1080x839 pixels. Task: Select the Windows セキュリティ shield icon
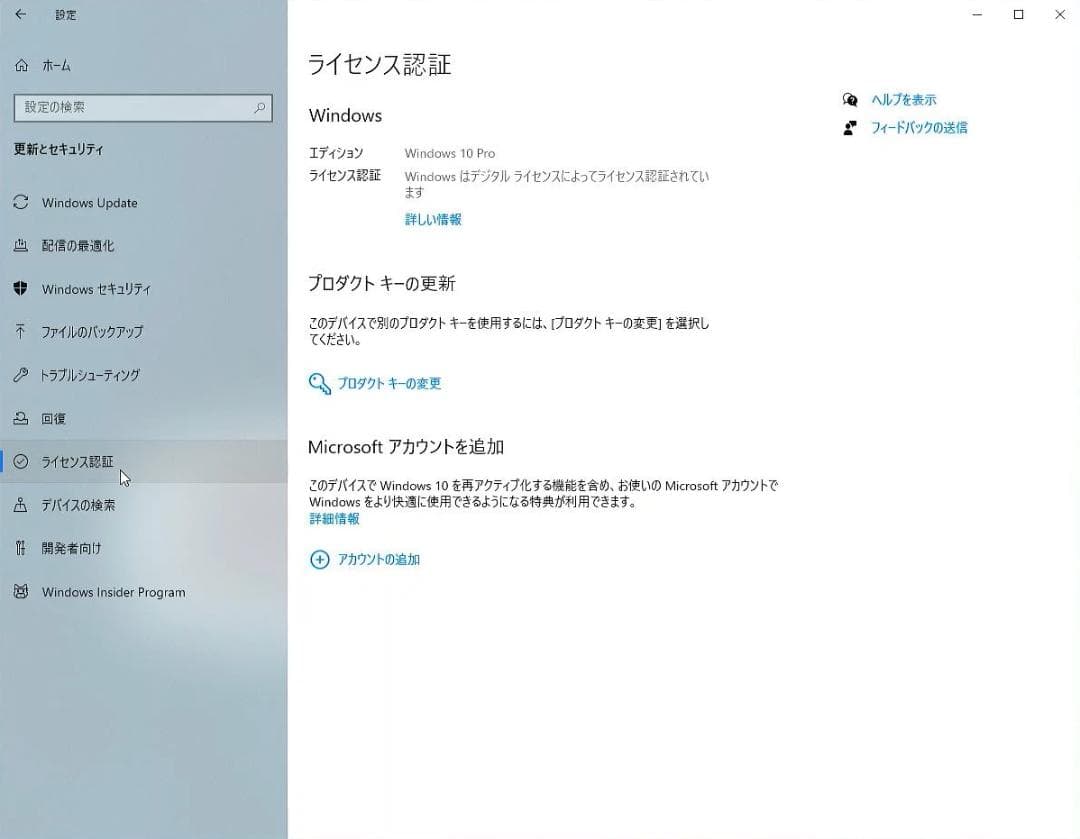point(20,289)
